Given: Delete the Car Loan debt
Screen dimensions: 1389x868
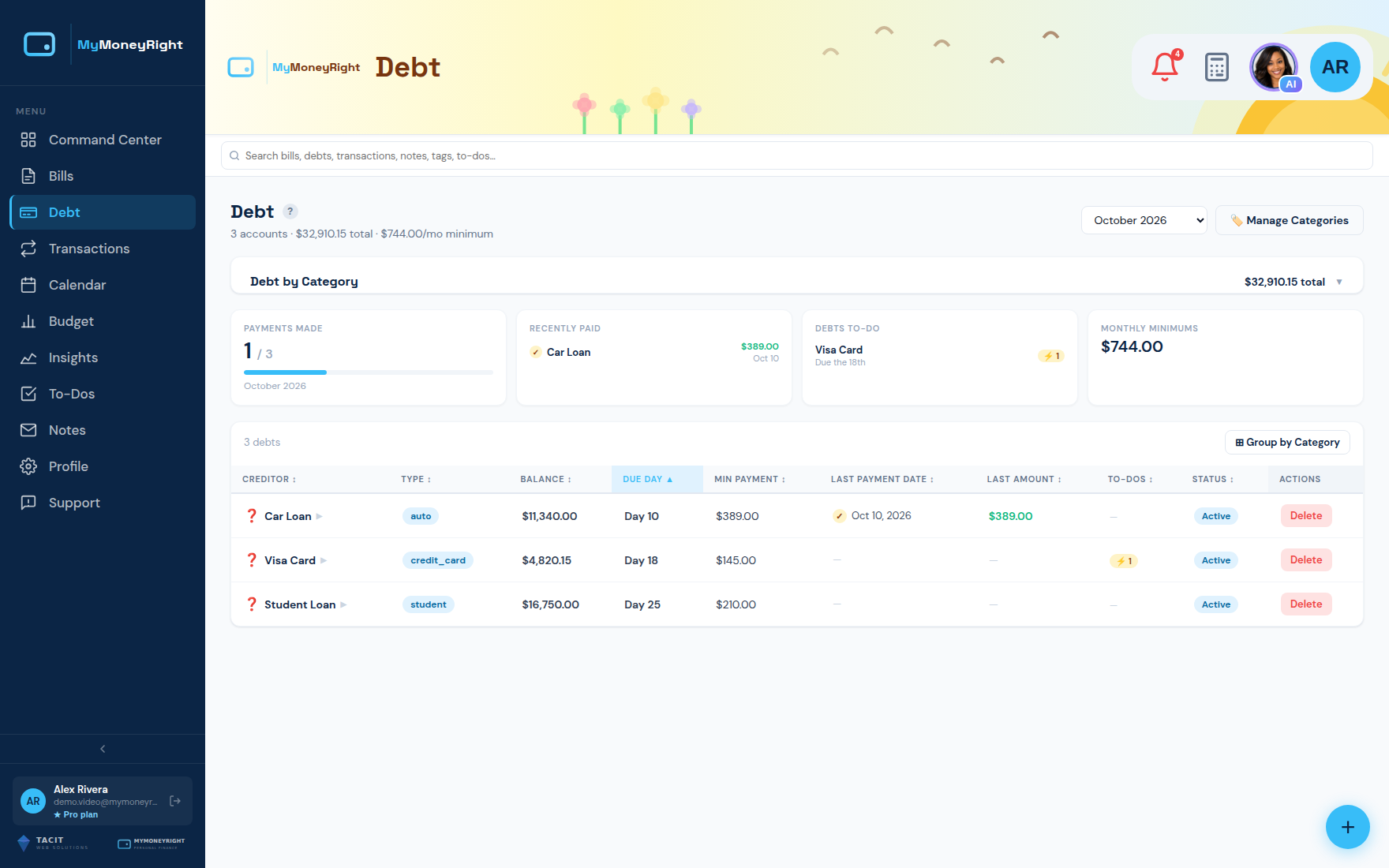Looking at the screenshot, I should [x=1306, y=515].
